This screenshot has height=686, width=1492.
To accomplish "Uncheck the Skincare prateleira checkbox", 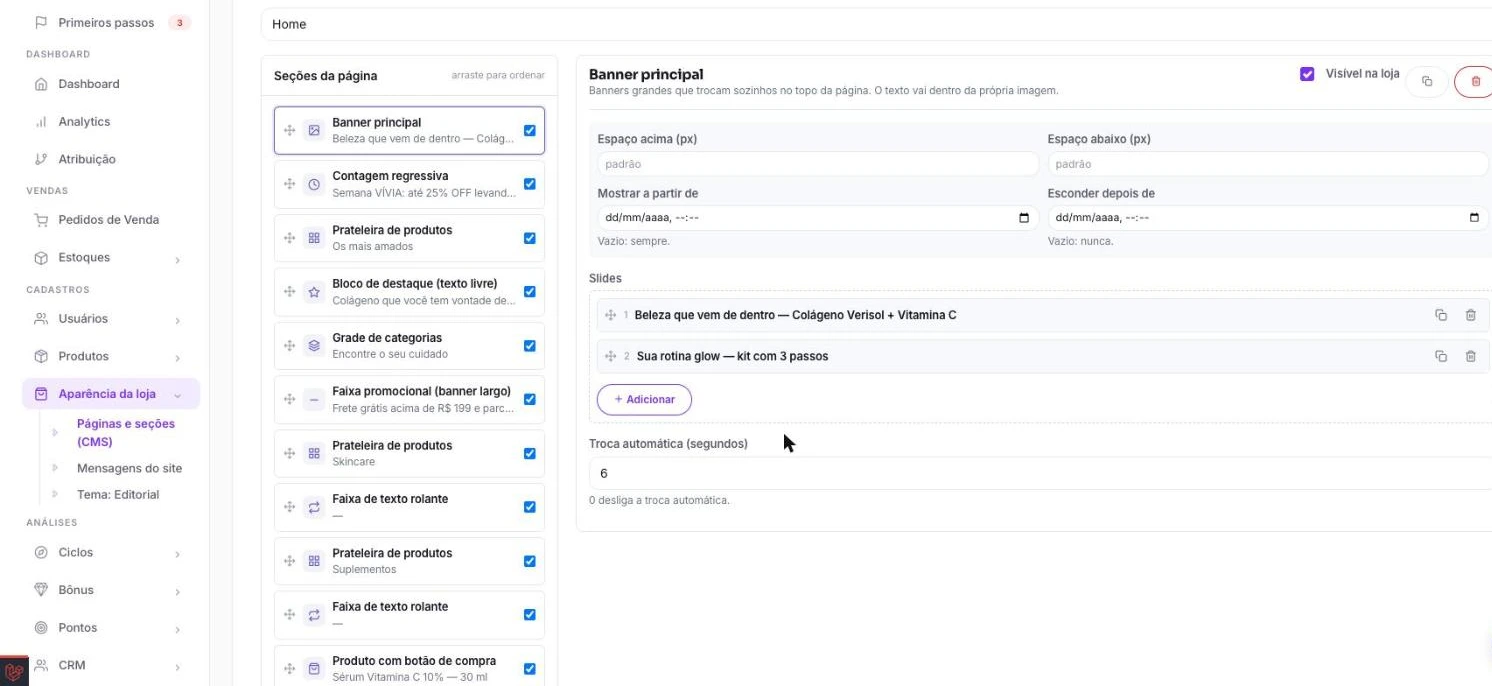I will pos(530,453).
